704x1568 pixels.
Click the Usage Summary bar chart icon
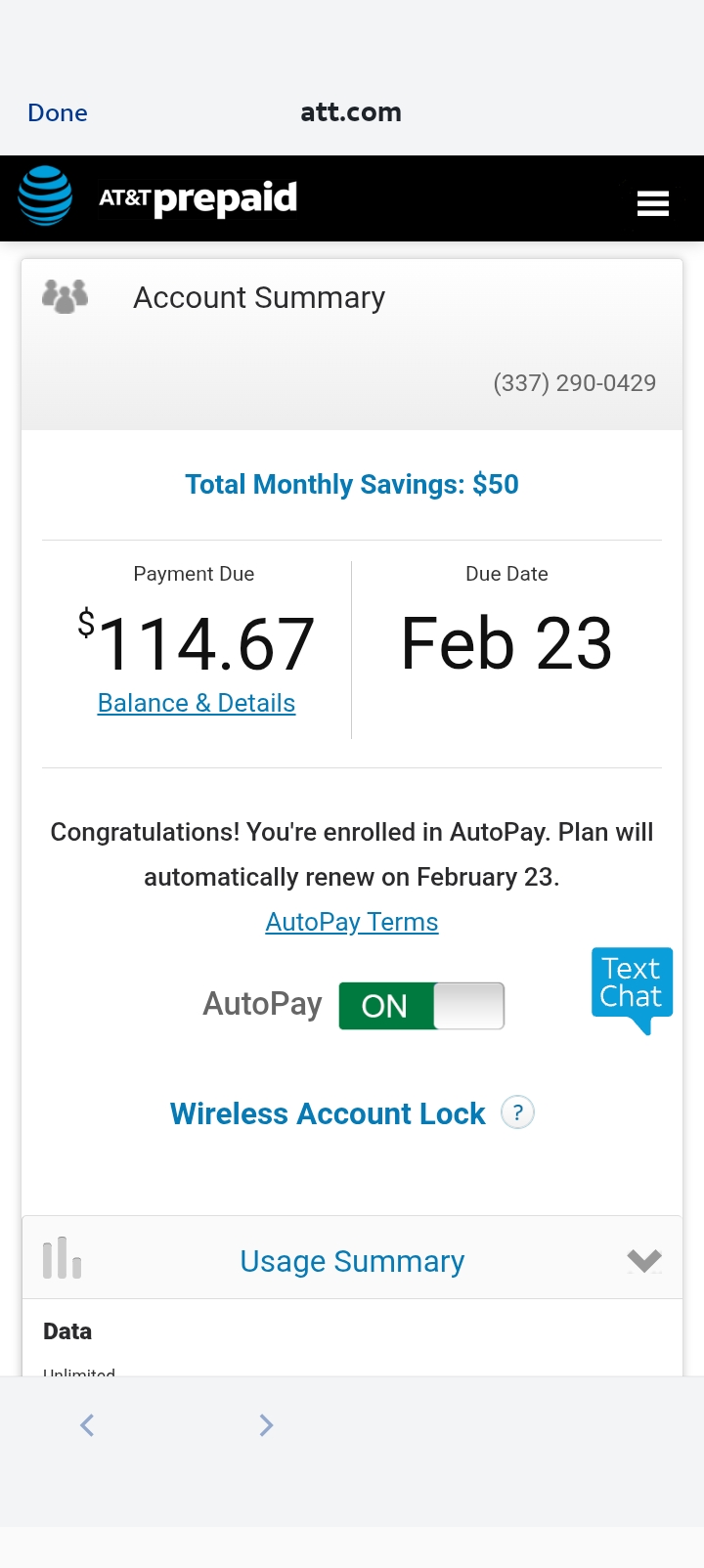coord(62,1258)
